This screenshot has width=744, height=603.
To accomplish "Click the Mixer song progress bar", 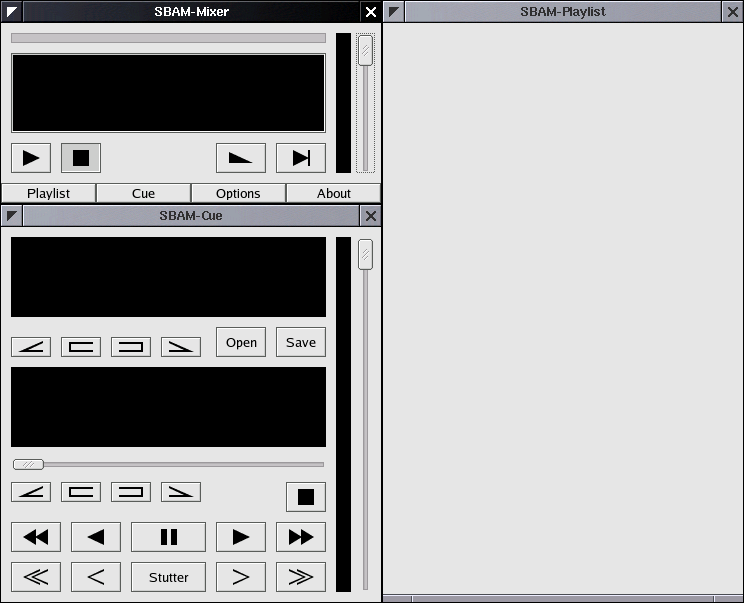I will click(x=168, y=38).
